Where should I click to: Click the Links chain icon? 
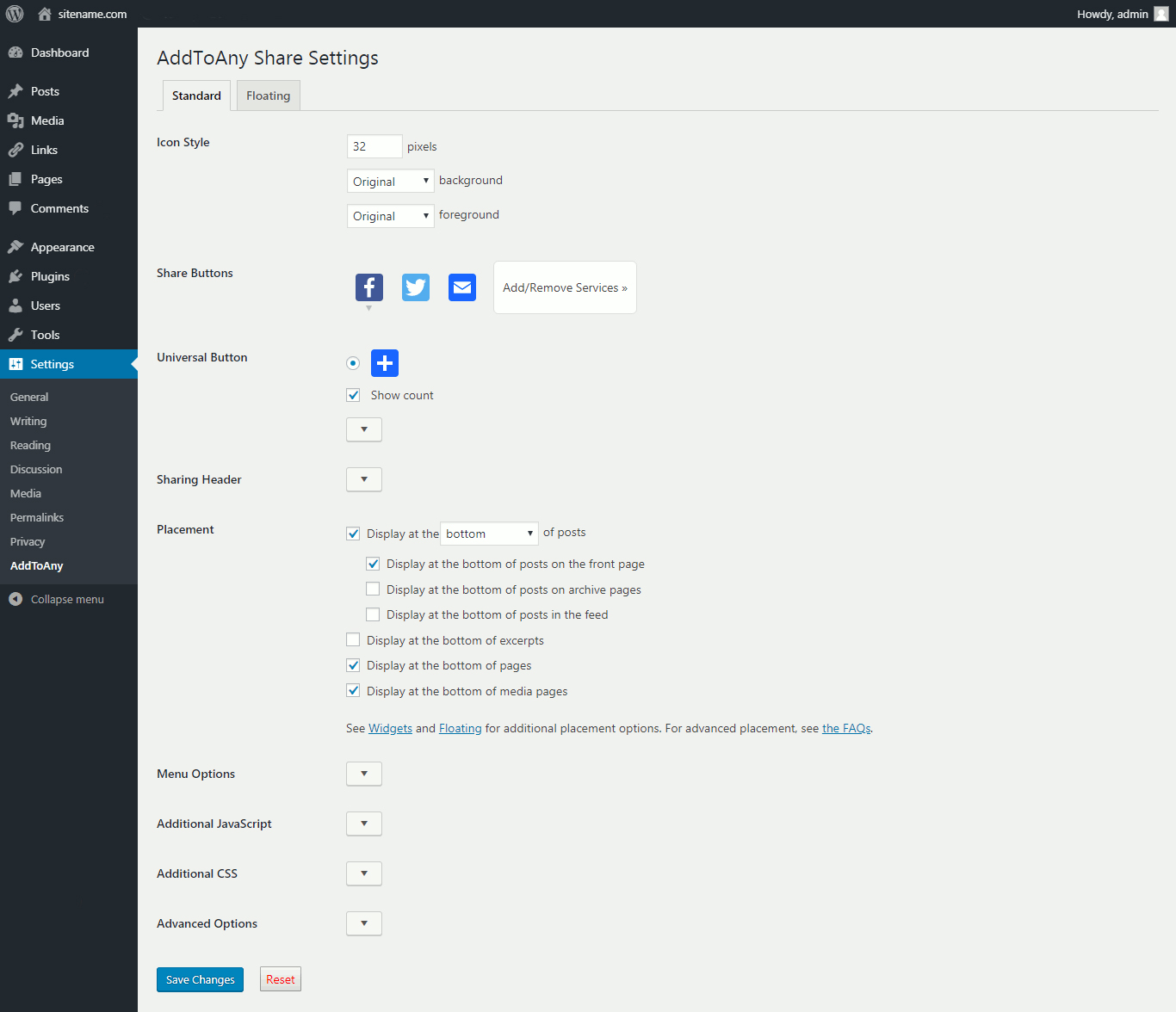15,150
